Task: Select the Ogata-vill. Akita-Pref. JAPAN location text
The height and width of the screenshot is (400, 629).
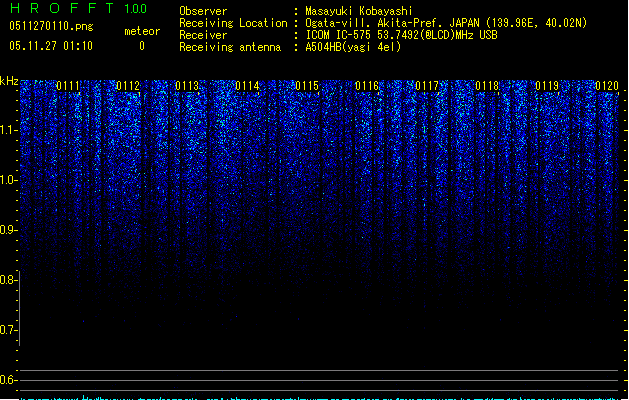Action: coord(446,23)
